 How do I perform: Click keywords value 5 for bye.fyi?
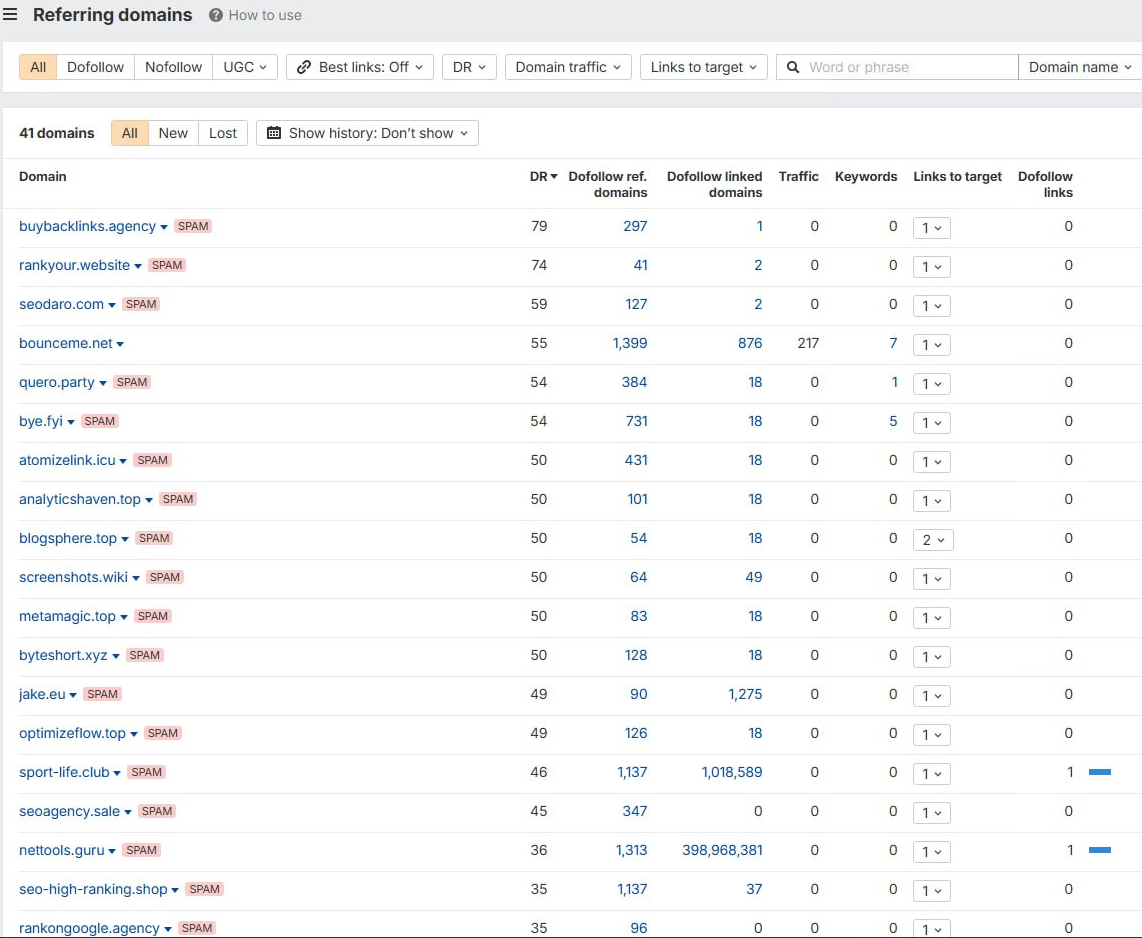click(893, 422)
